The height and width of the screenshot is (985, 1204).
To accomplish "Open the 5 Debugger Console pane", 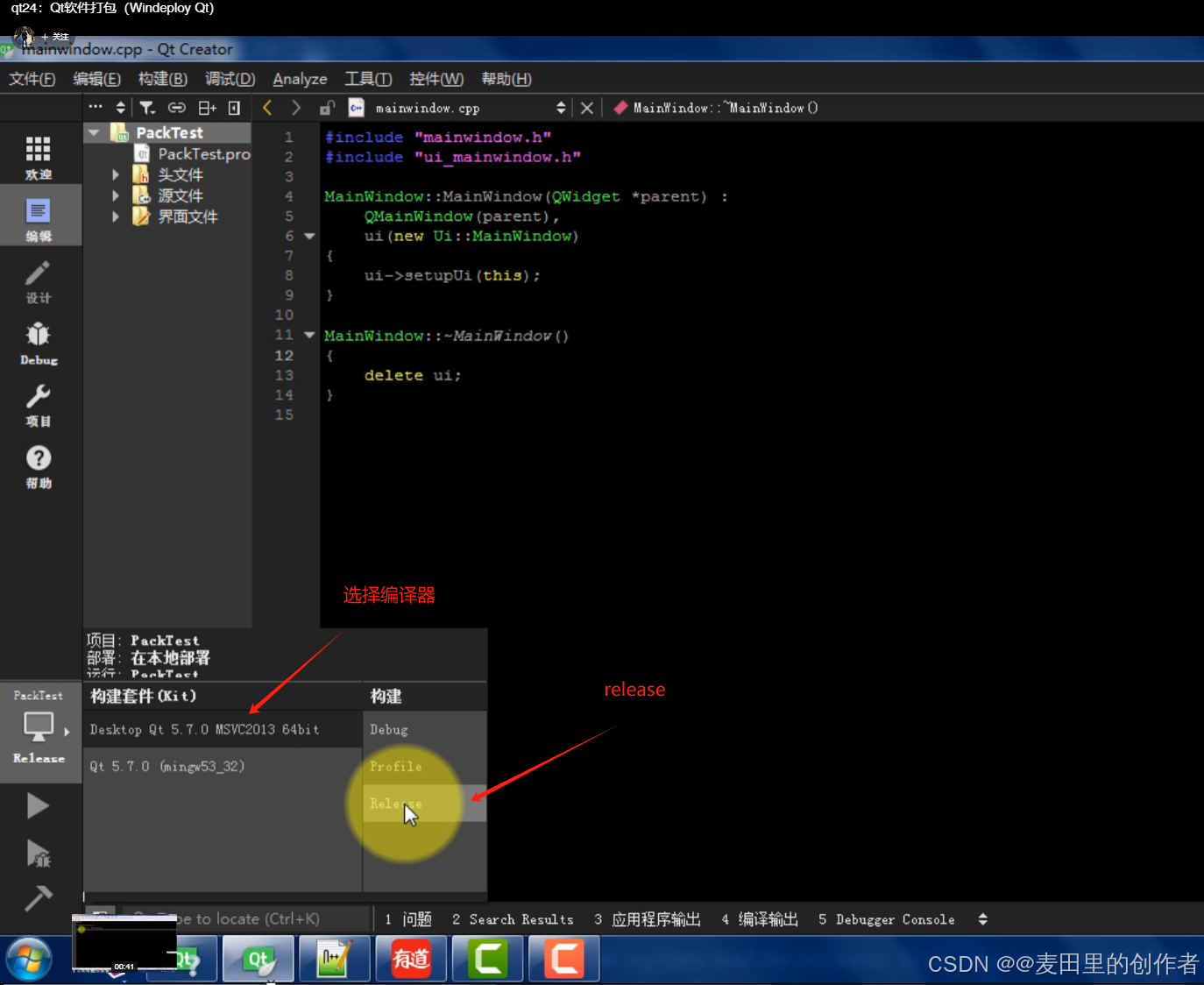I will (x=886, y=919).
